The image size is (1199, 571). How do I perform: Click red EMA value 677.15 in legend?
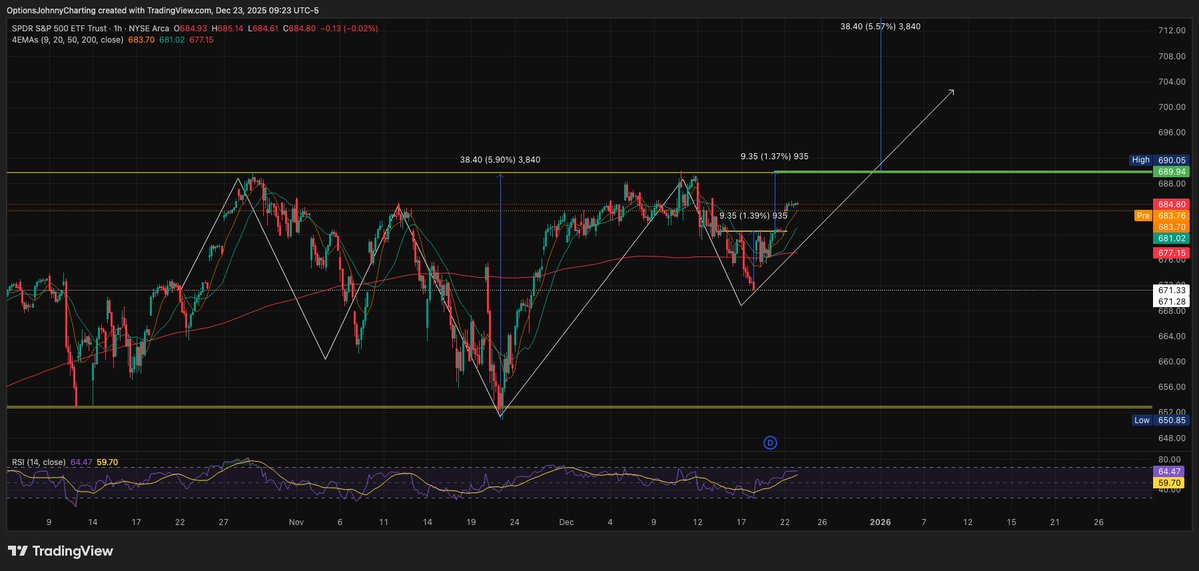[200, 39]
